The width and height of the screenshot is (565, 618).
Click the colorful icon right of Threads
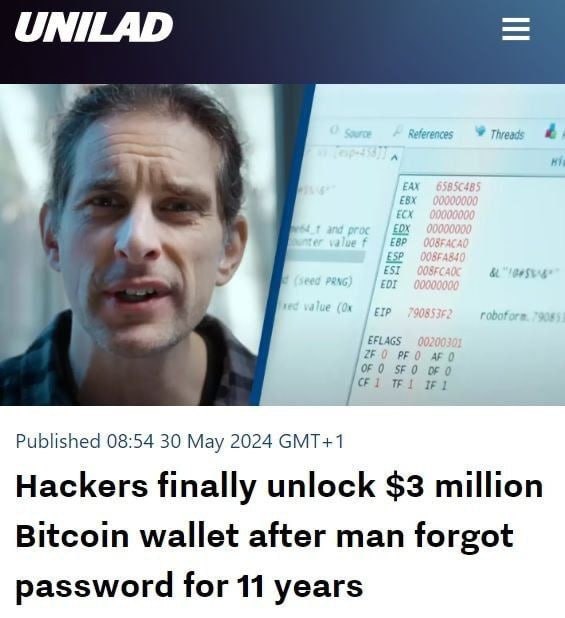[551, 131]
